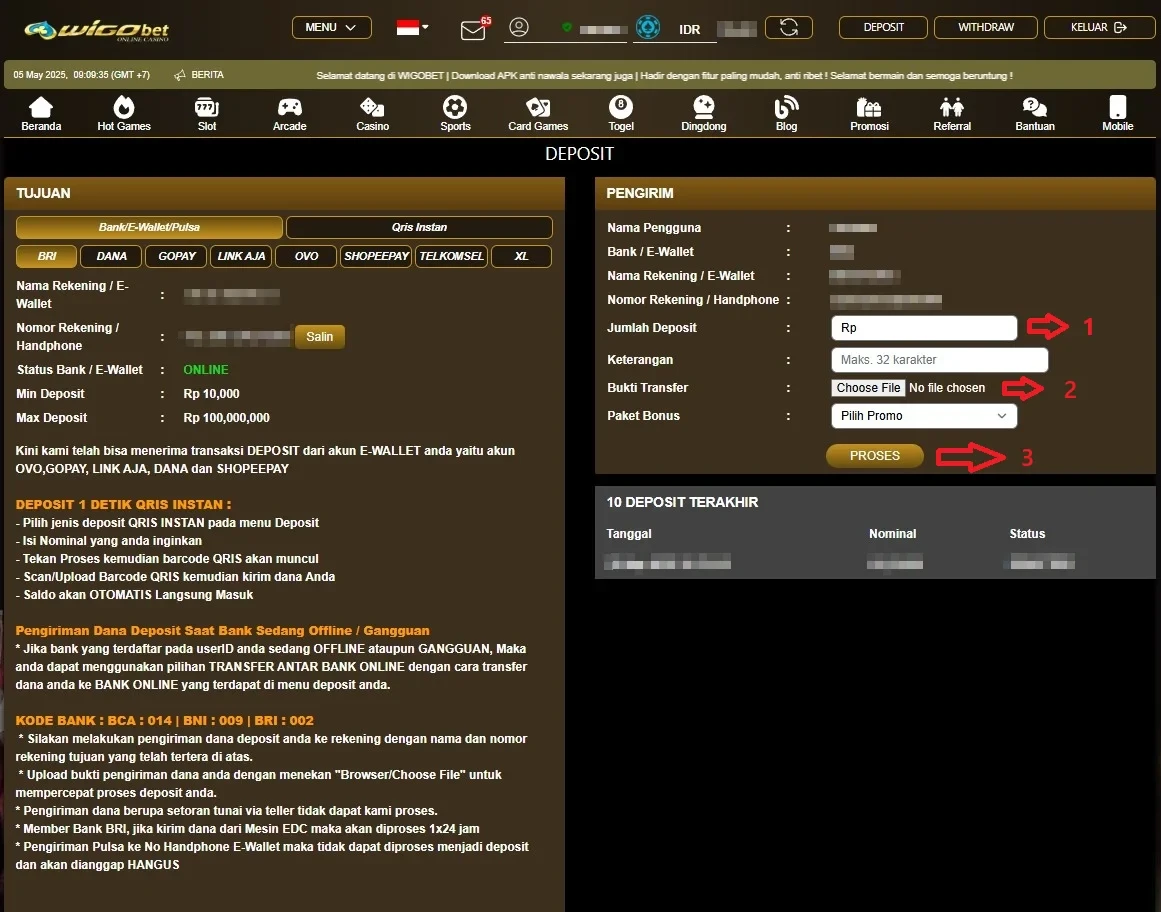Select the OVO destination tab
This screenshot has height=912, width=1161.
click(x=306, y=256)
